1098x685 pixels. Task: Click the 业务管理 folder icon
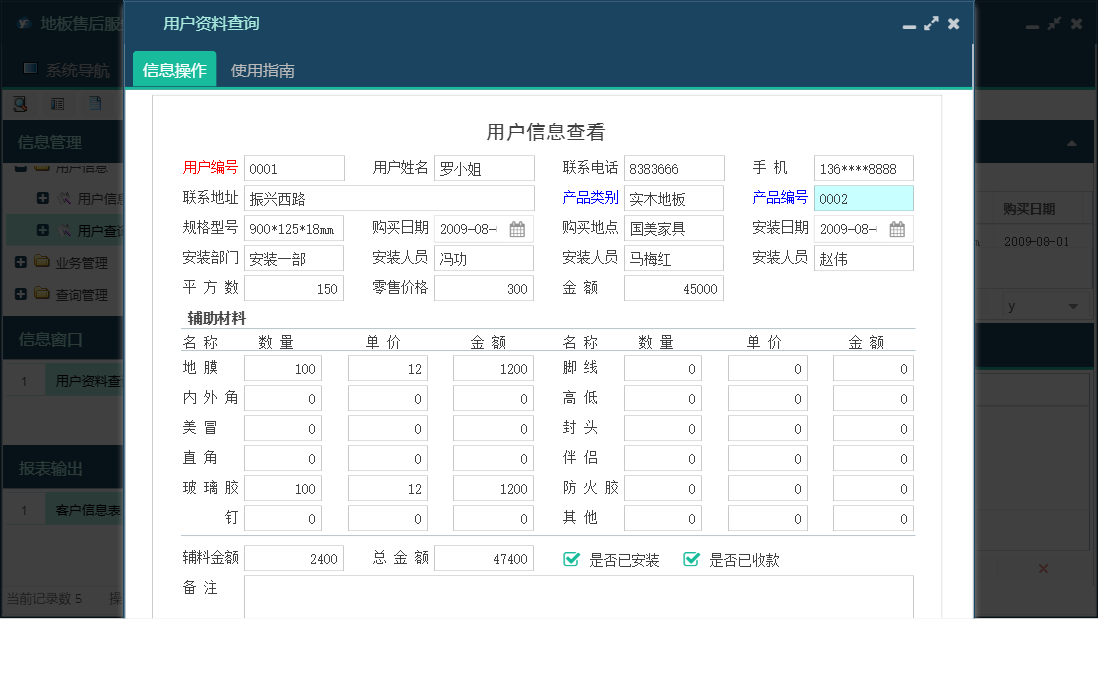[x=41, y=262]
